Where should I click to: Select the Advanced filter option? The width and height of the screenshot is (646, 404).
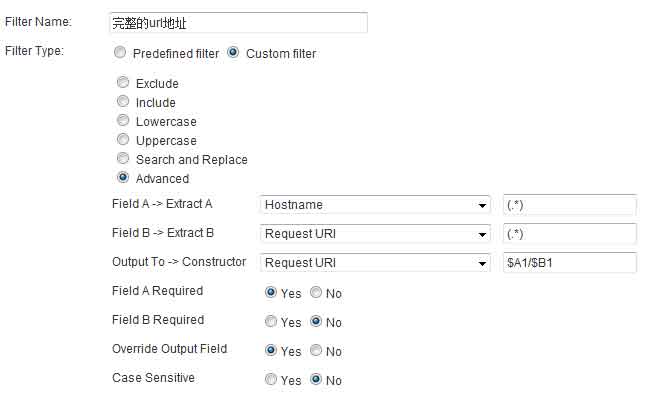point(124,178)
